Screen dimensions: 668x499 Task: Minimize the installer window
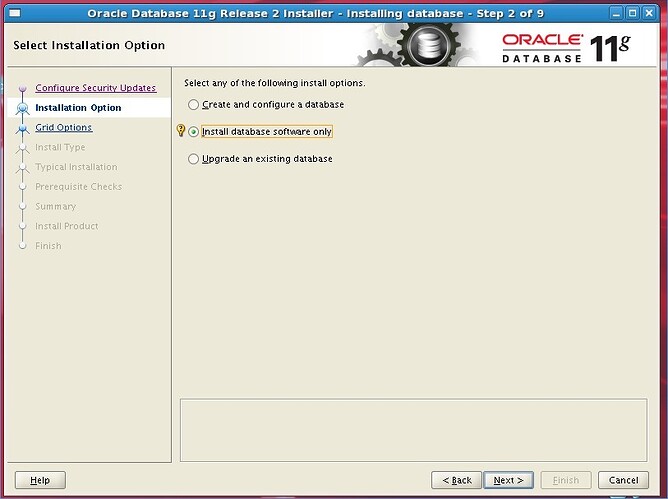point(616,13)
